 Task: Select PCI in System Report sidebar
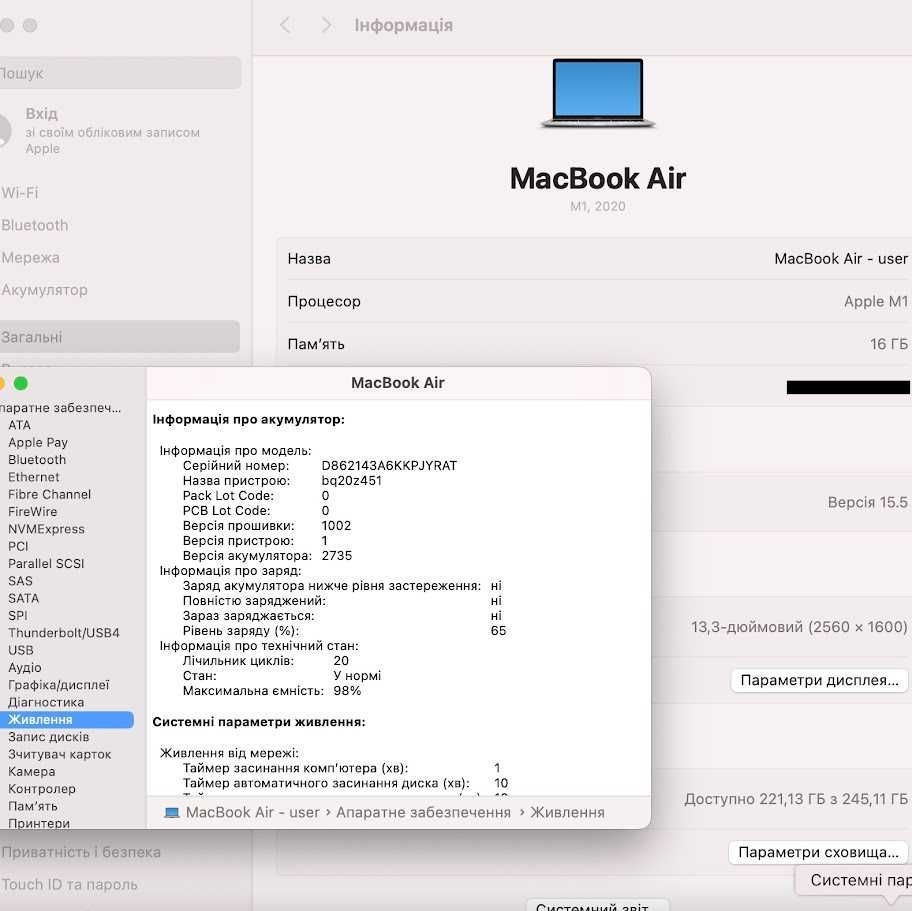tap(18, 546)
